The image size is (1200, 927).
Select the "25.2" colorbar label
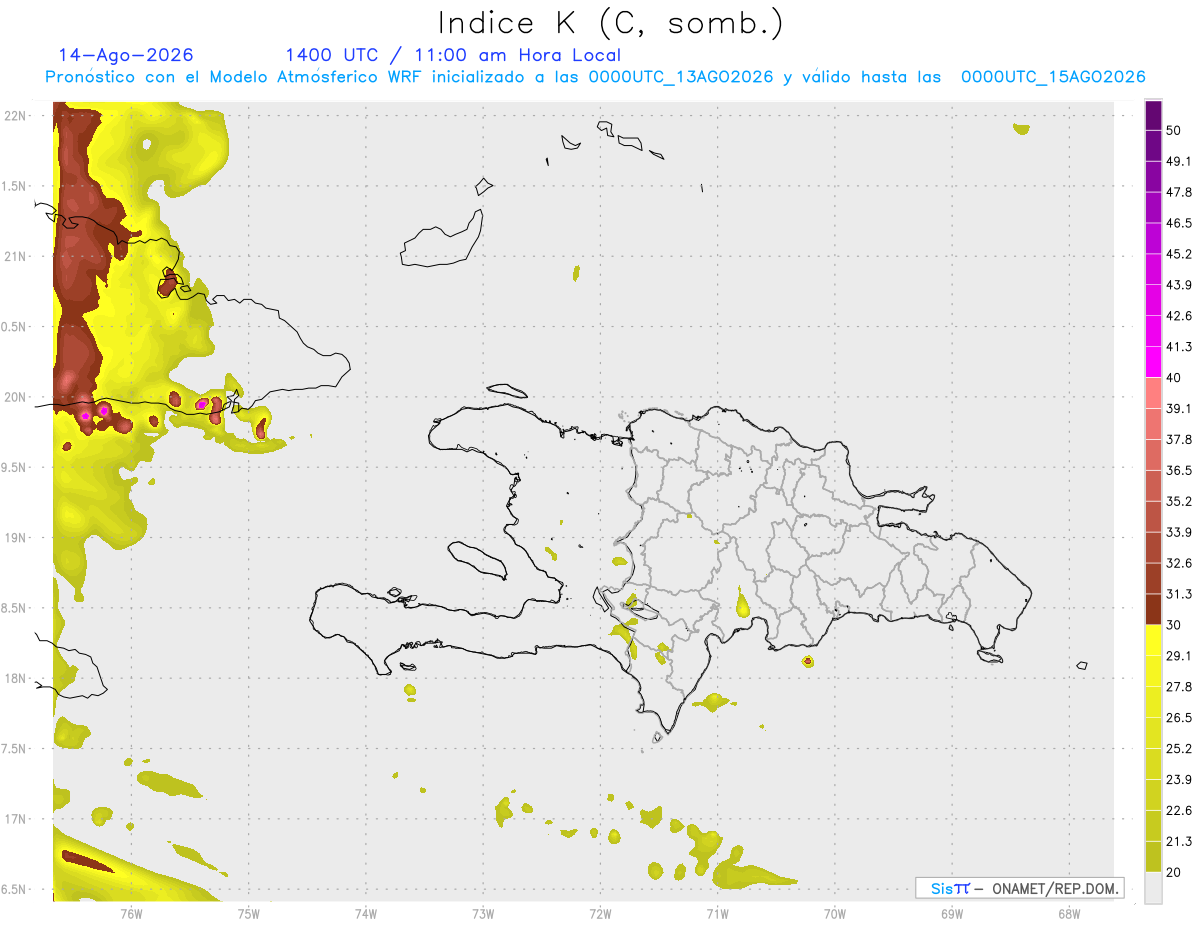click(1179, 749)
